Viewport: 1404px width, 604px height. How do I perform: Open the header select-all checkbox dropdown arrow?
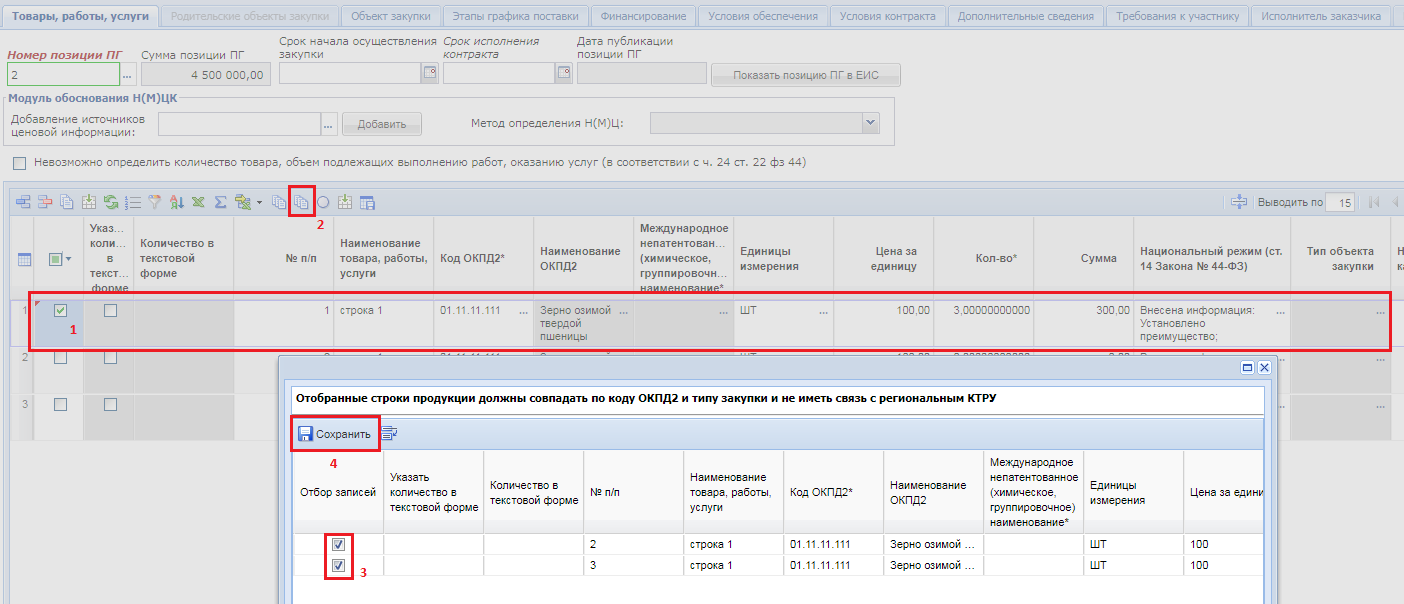pyautogui.click(x=69, y=260)
